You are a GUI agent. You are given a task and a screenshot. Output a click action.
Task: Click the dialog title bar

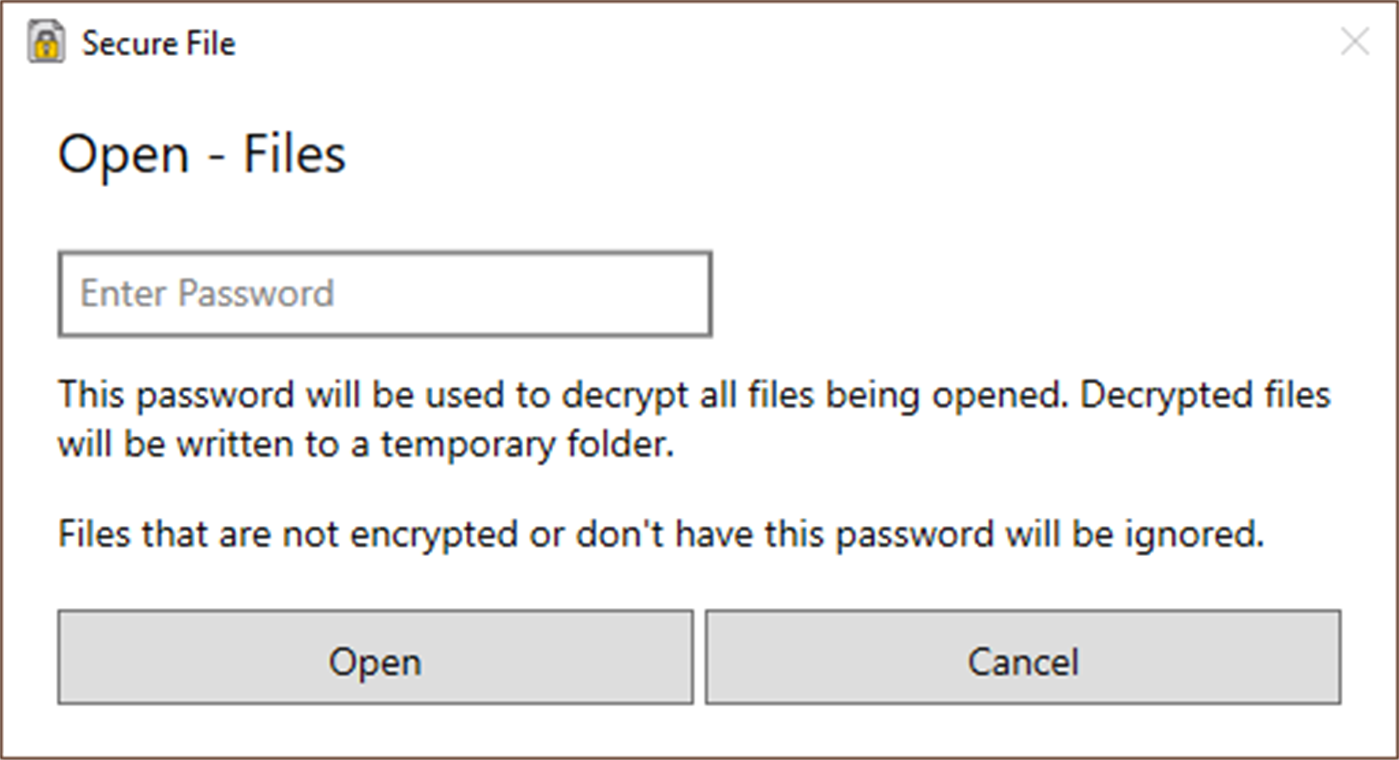700,42
